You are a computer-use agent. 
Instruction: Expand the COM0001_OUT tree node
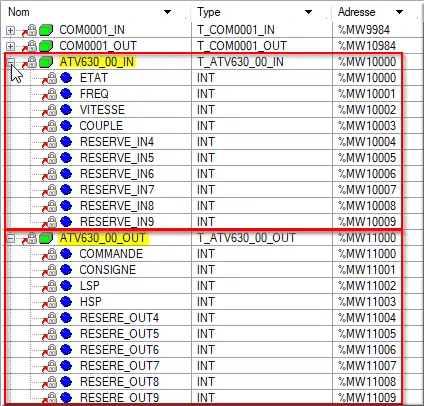pos(10,46)
